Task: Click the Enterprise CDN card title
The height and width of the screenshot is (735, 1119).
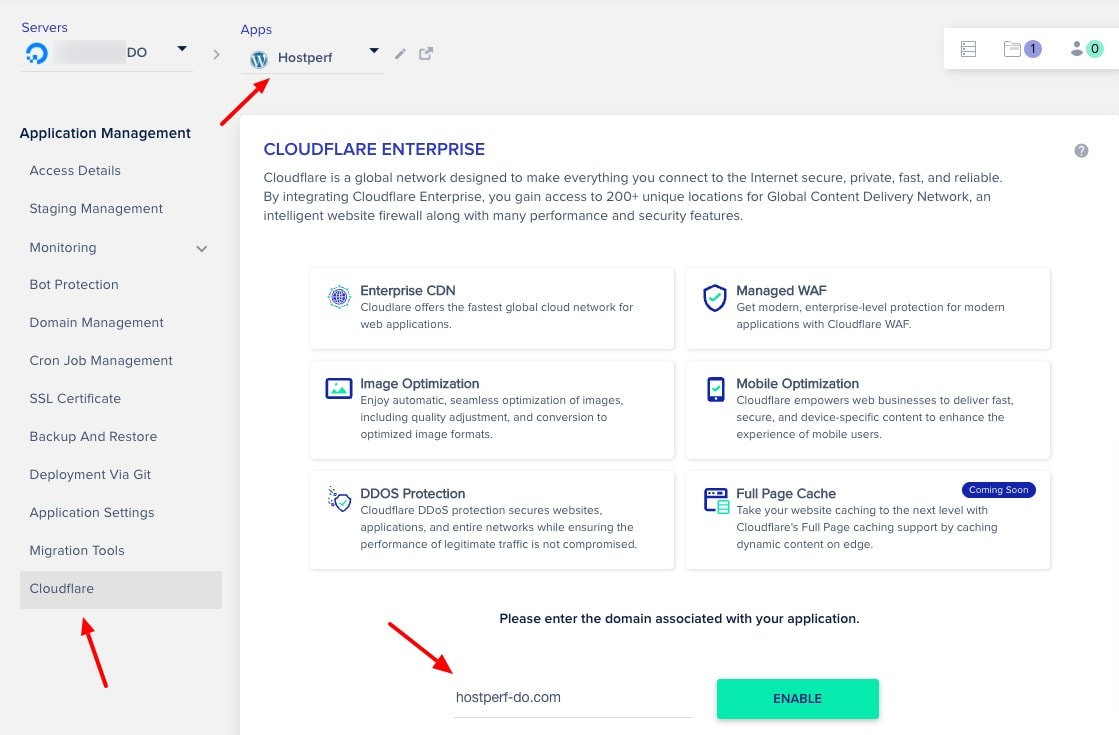Action: tap(407, 290)
